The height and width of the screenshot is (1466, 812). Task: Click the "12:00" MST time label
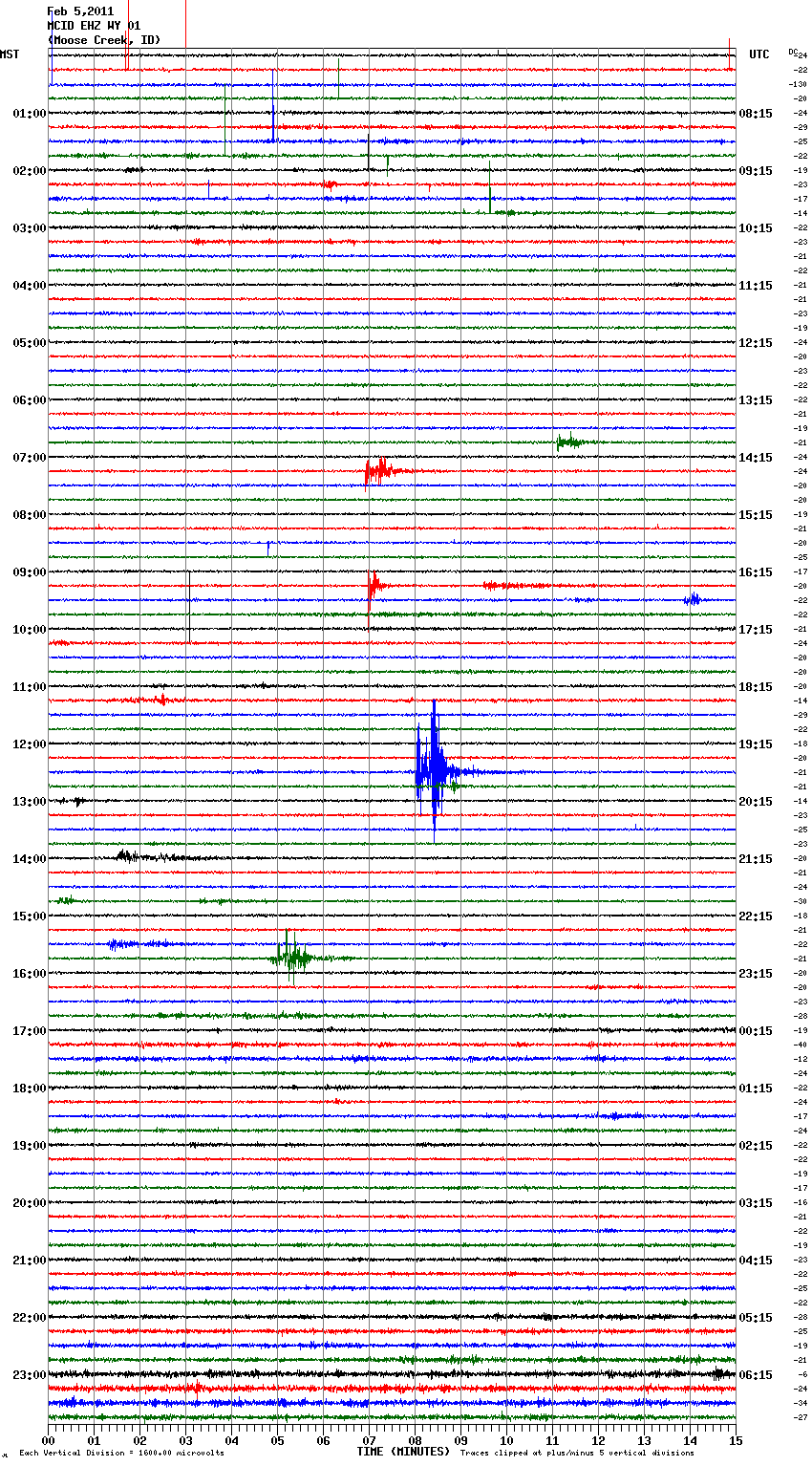pos(30,744)
